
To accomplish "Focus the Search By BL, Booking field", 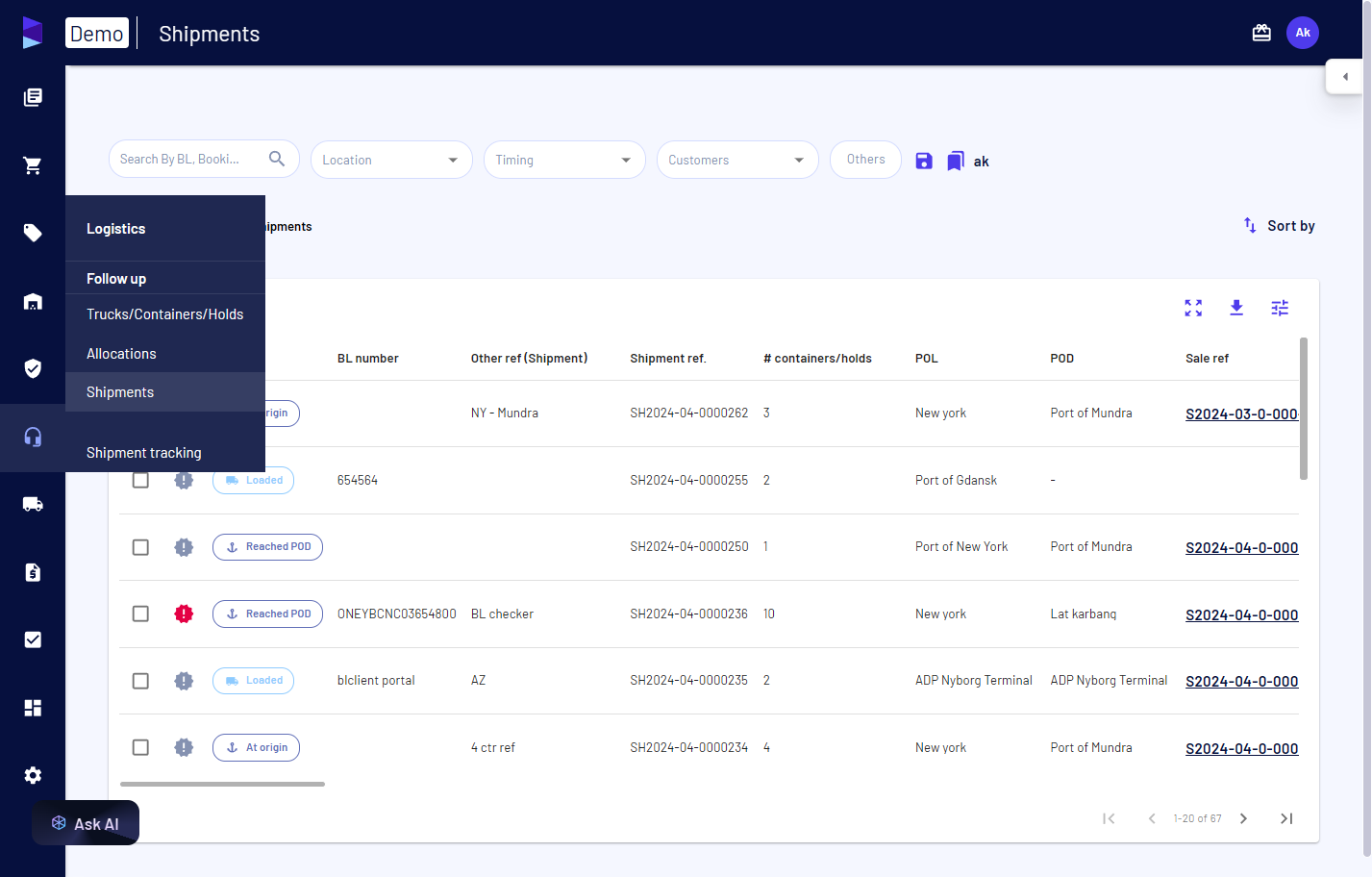I will click(x=204, y=160).
